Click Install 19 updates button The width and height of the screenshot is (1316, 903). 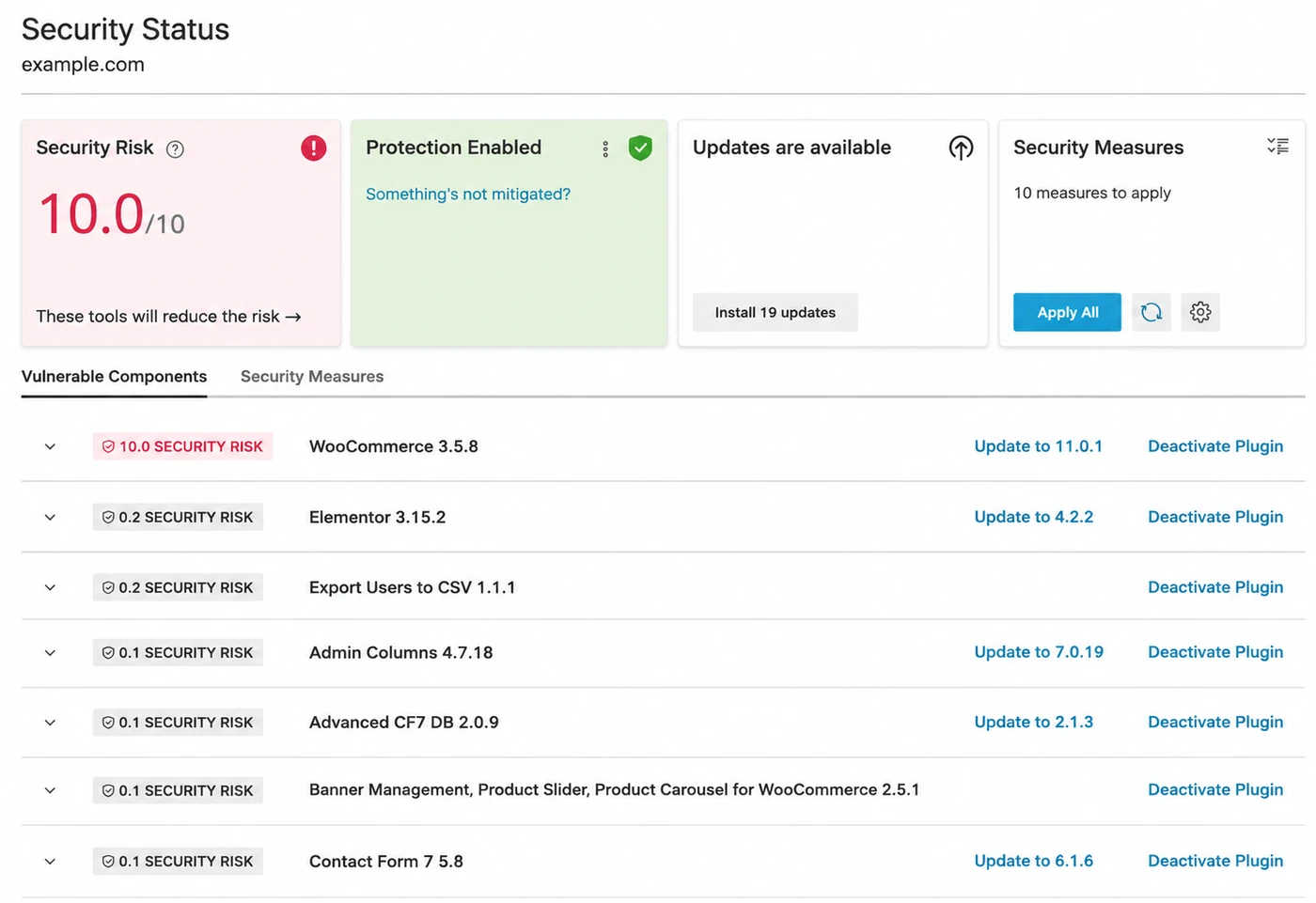tap(775, 312)
